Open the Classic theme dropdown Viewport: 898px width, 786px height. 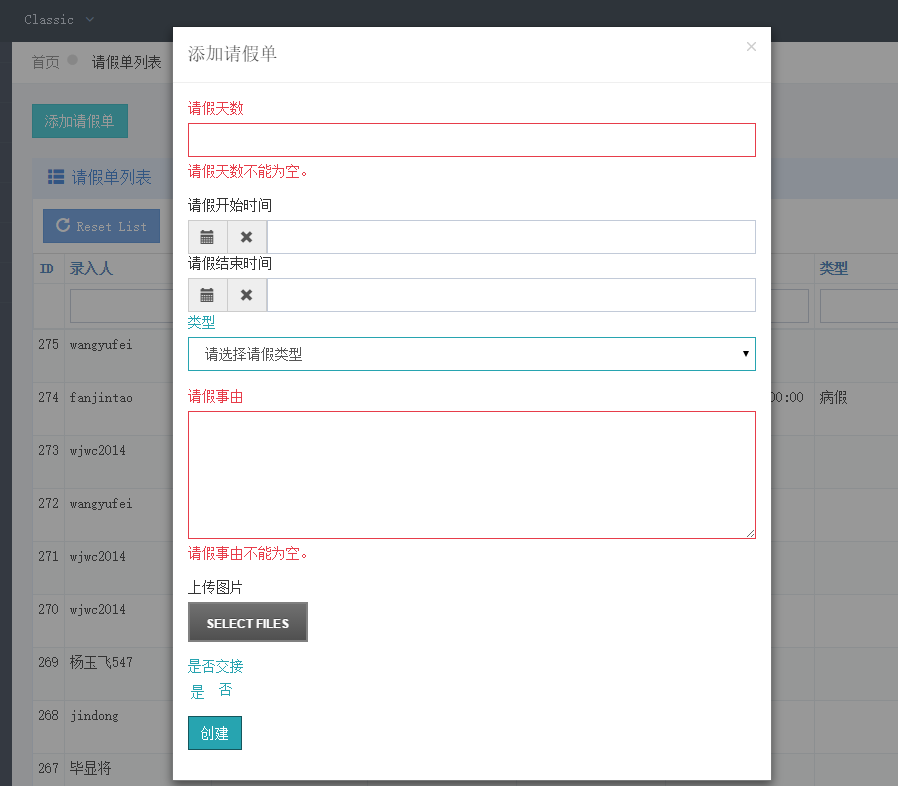click(x=59, y=20)
